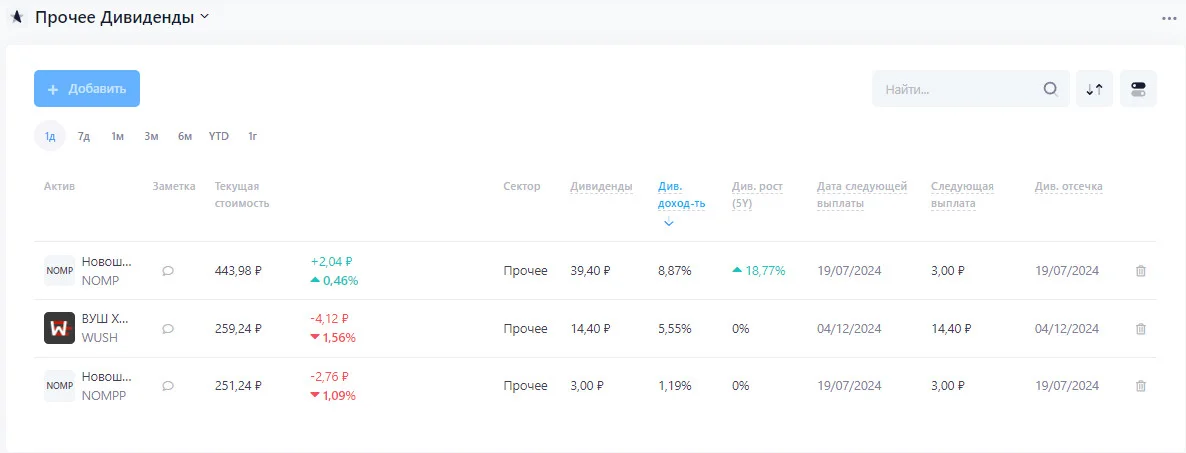The height and width of the screenshot is (453, 1186).
Task: Click Дата следующей выплаты column header
Action: click(862, 194)
